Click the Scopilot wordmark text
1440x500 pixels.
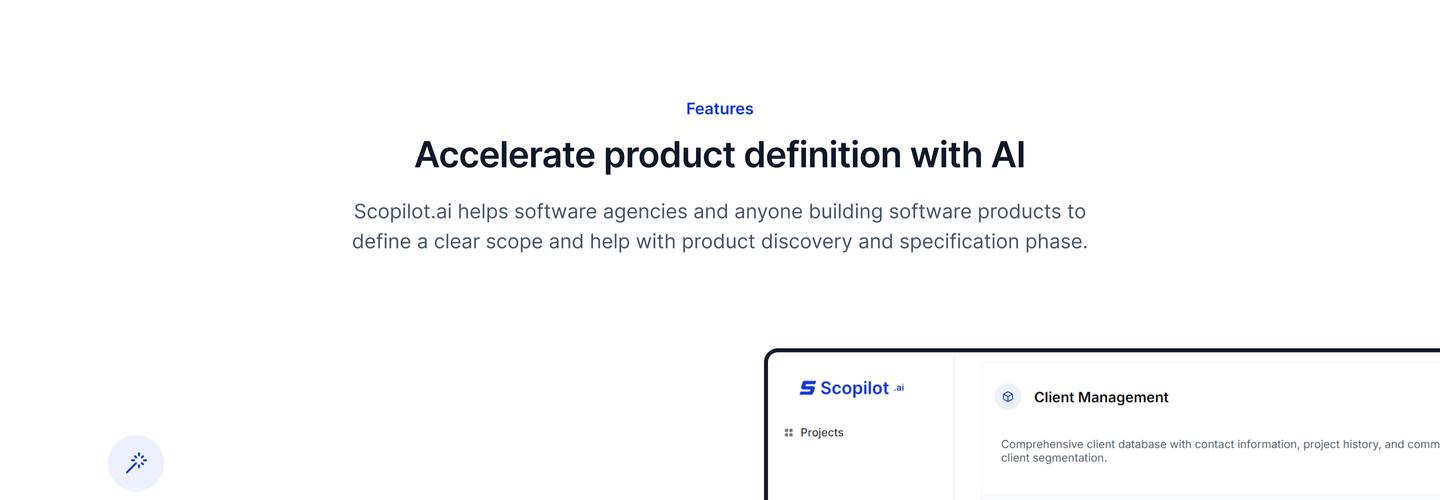pos(854,388)
